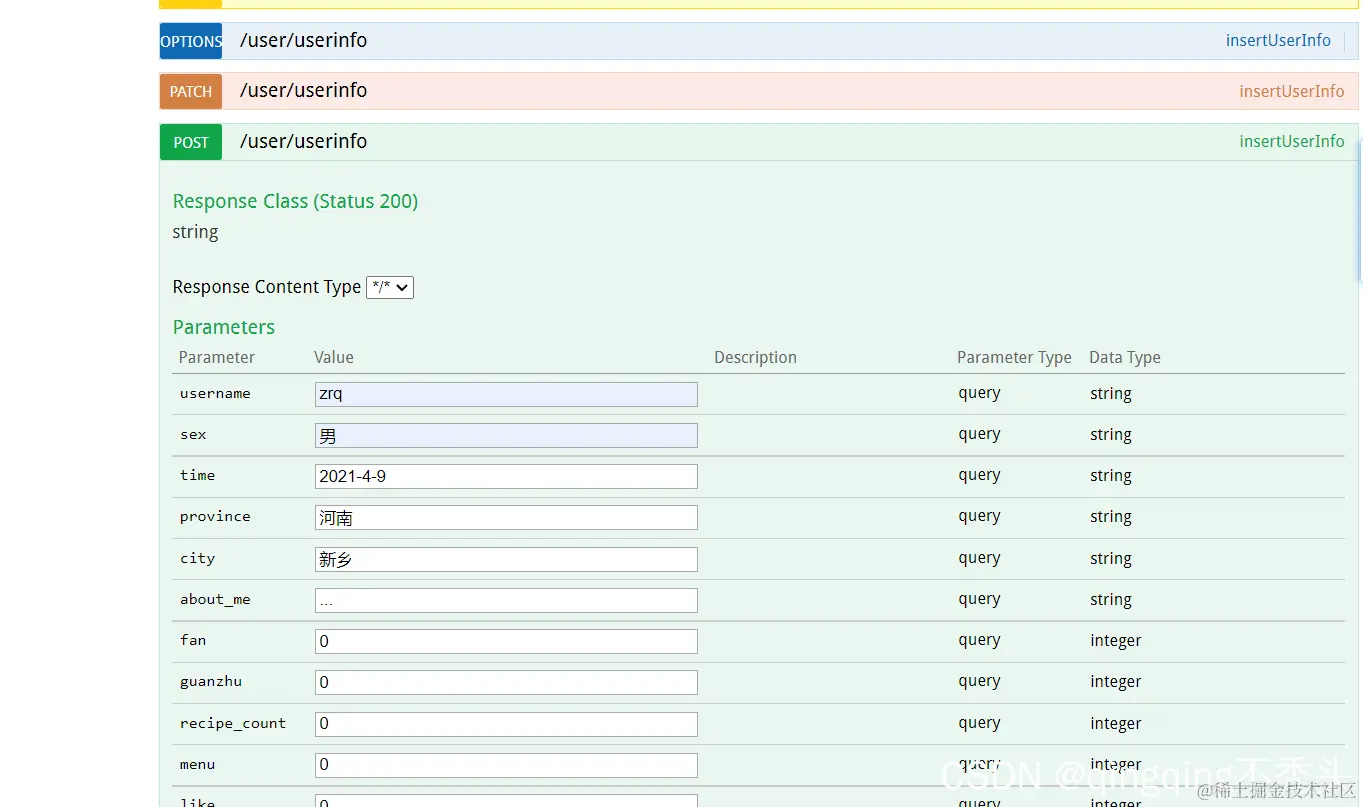This screenshot has width=1363, height=807.
Task: Click the username parameter name
Action: coord(215,394)
